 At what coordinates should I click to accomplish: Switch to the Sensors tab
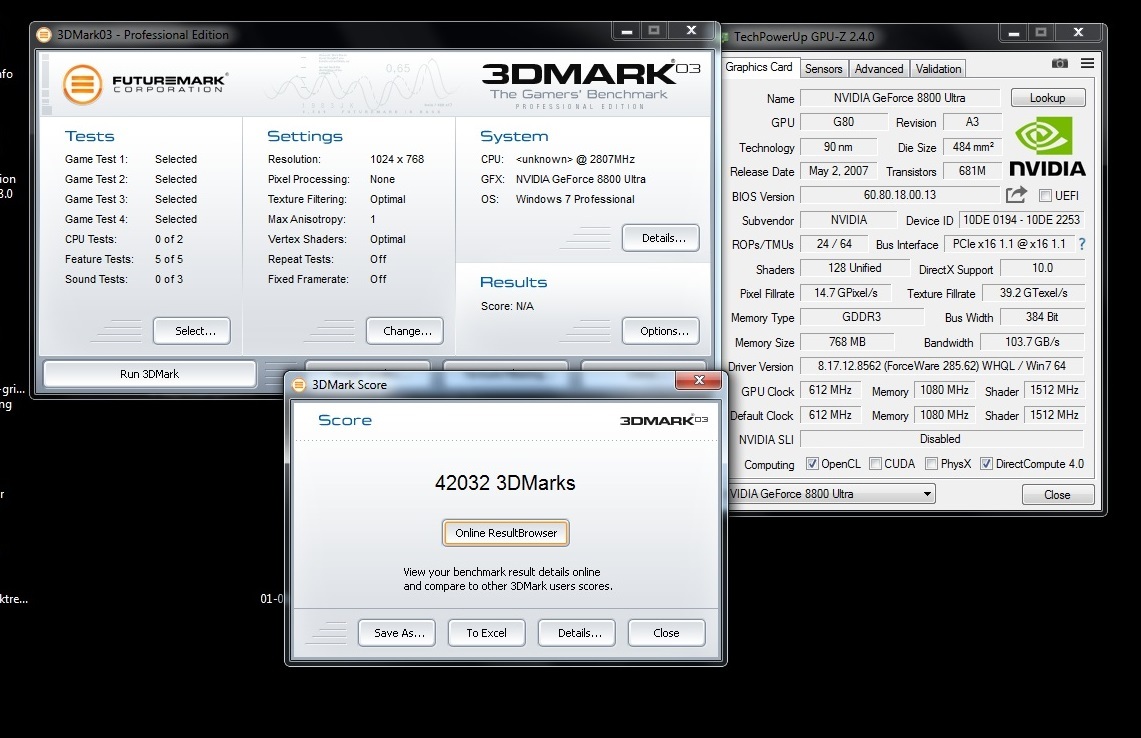[x=823, y=69]
